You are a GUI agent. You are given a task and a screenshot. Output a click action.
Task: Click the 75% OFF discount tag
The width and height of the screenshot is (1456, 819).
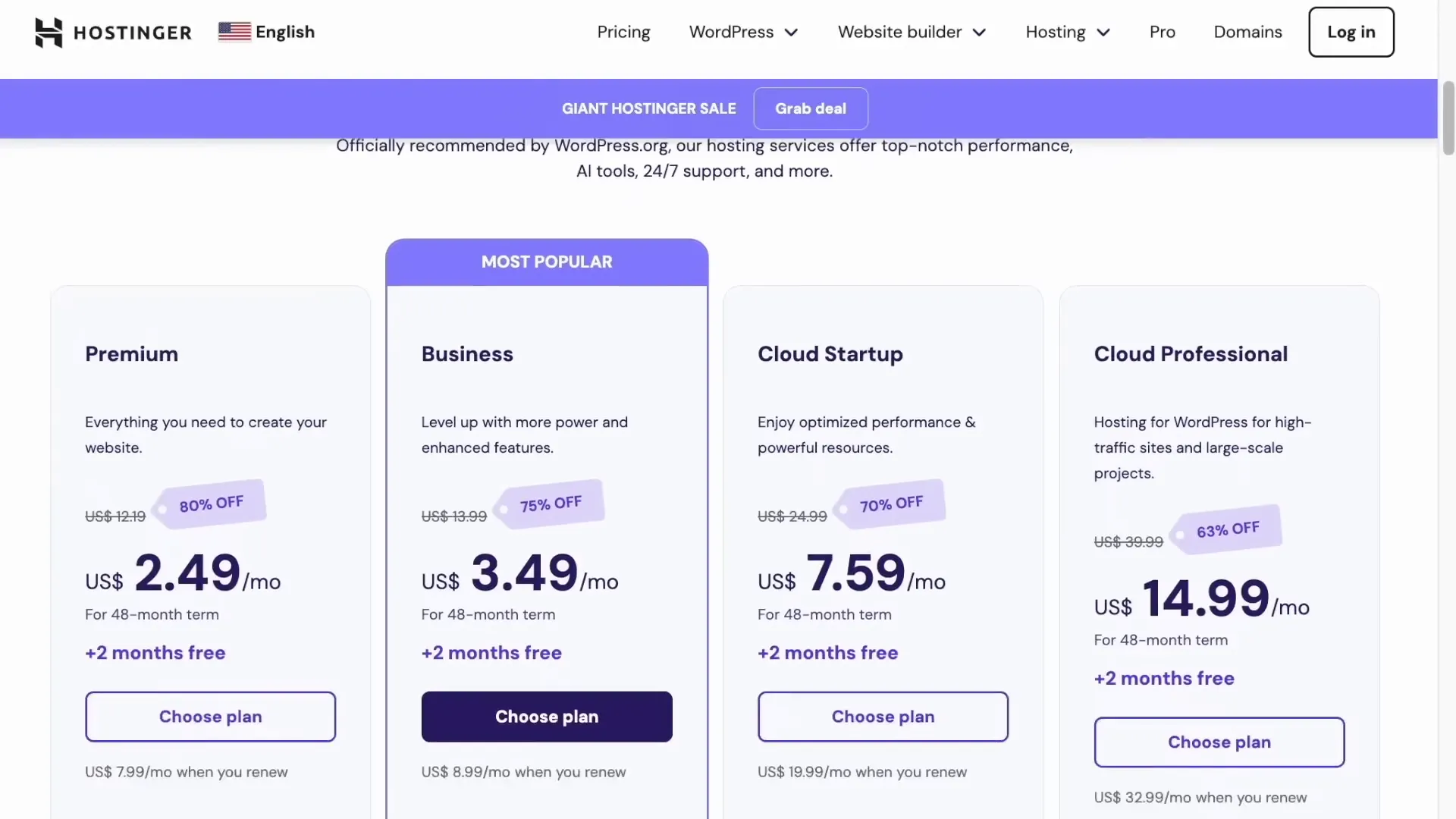pos(550,504)
